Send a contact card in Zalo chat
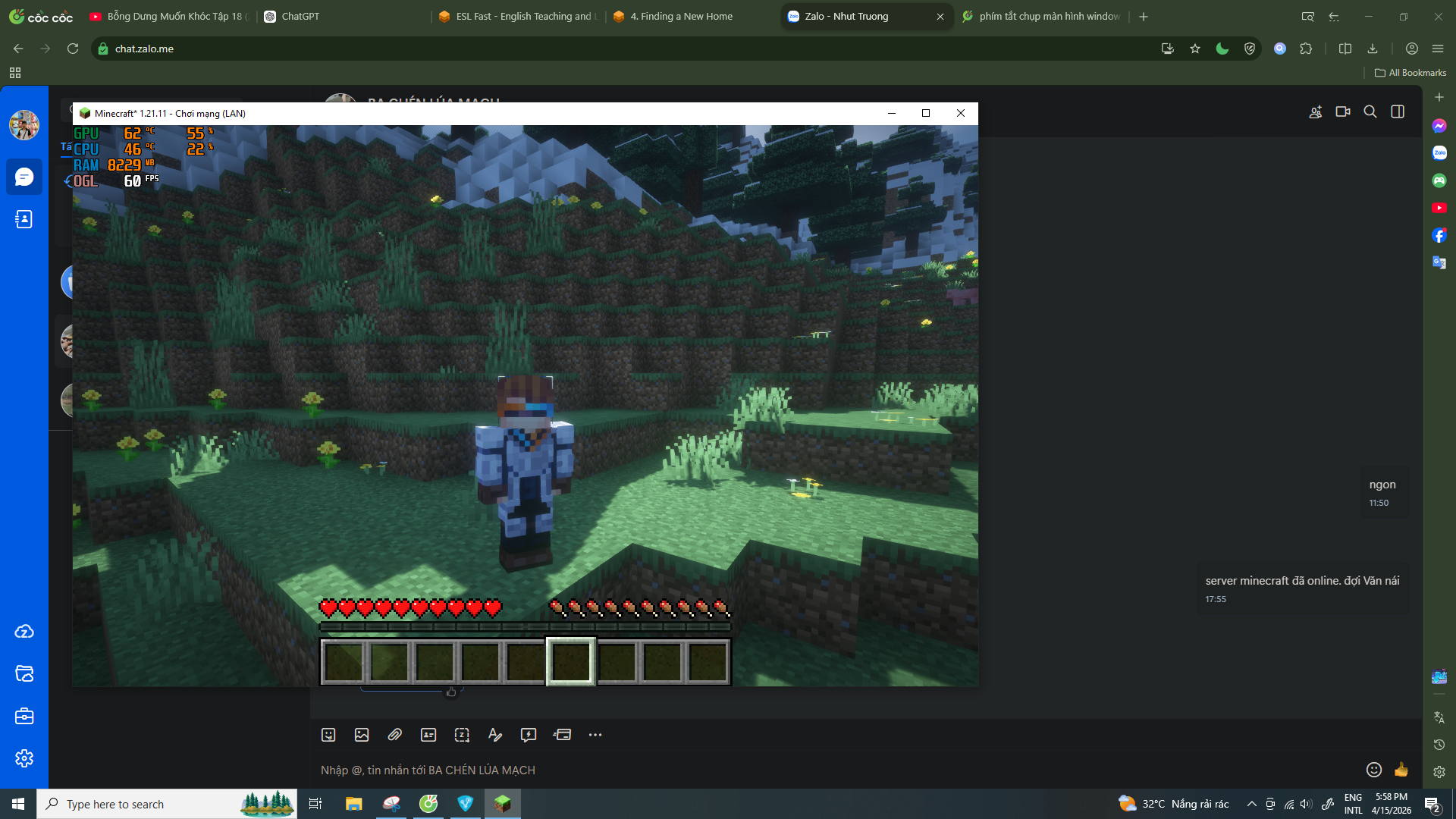 [428, 735]
